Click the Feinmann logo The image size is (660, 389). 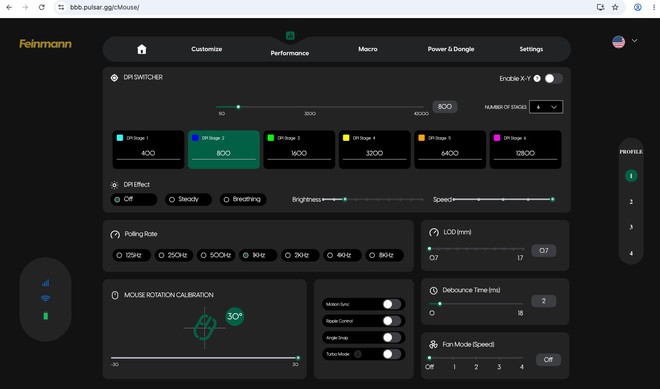click(x=45, y=44)
